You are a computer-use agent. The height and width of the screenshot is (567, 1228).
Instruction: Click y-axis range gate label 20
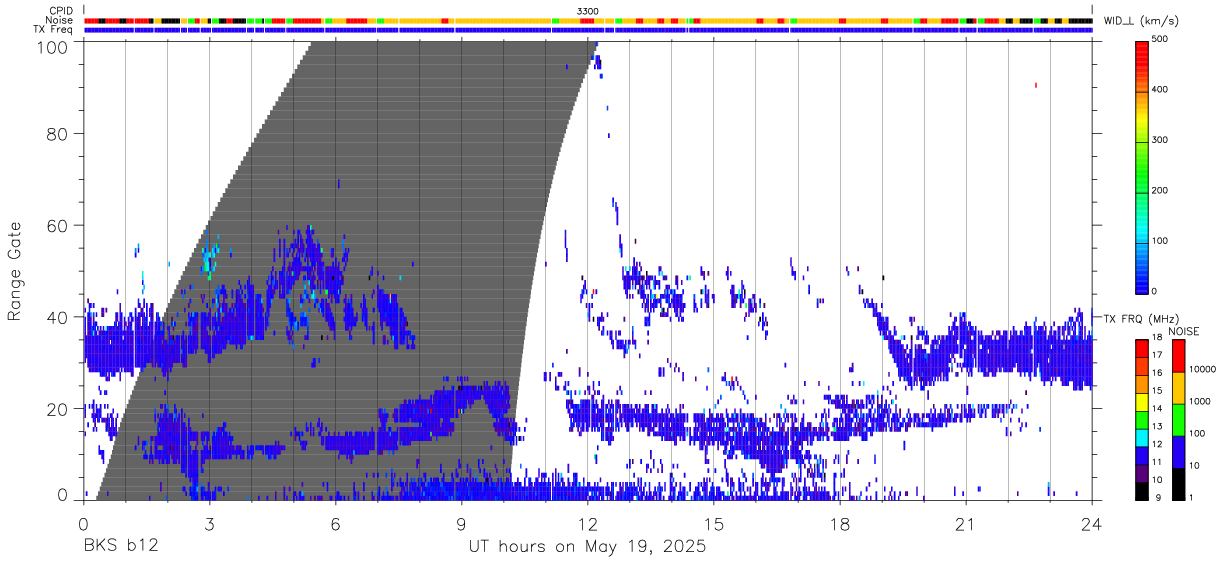click(x=57, y=409)
